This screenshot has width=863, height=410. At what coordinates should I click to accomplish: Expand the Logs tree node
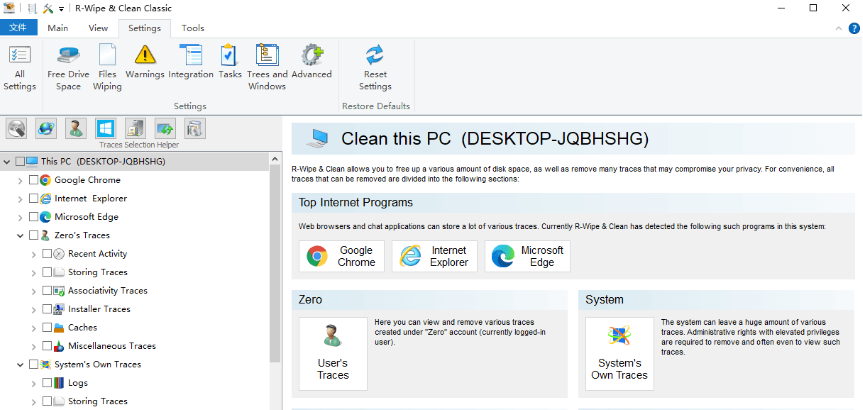34,383
